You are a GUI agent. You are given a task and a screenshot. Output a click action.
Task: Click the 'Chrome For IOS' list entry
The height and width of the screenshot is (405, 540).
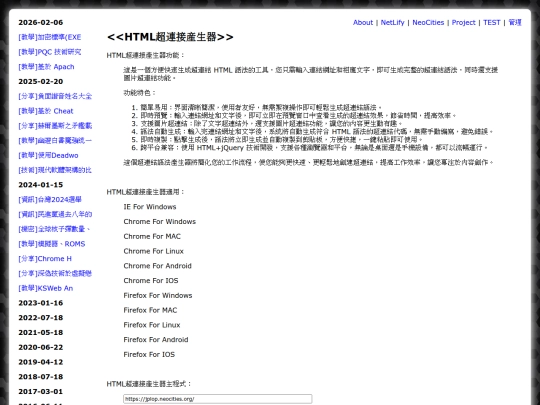pyautogui.click(x=151, y=281)
